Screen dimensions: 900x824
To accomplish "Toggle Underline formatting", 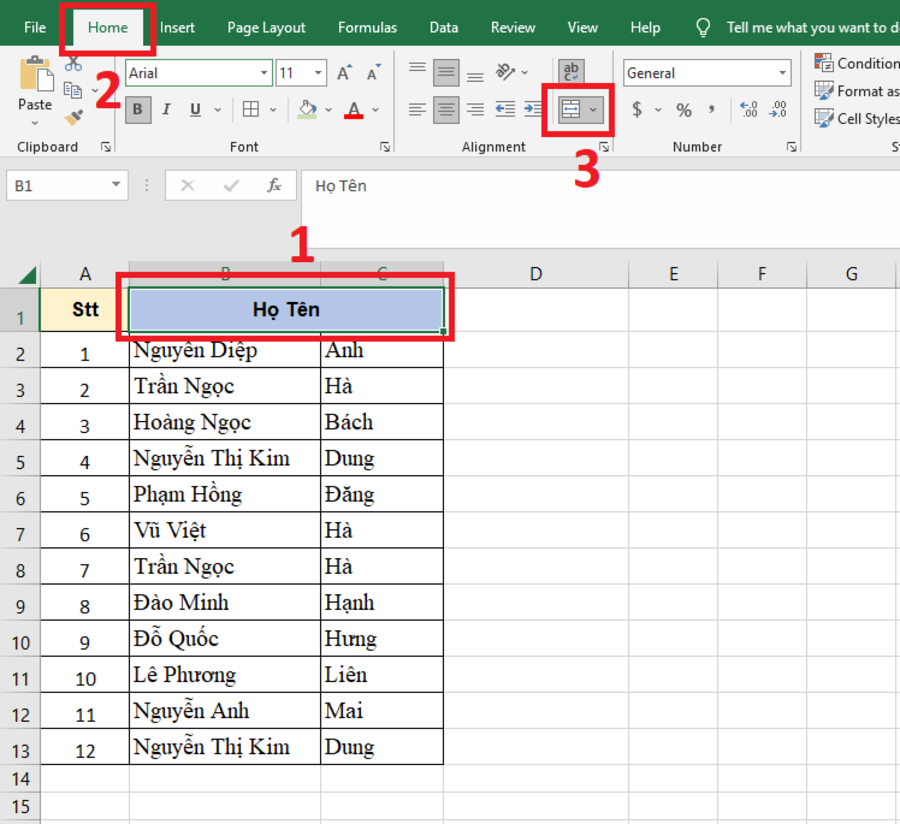I will 195,109.
